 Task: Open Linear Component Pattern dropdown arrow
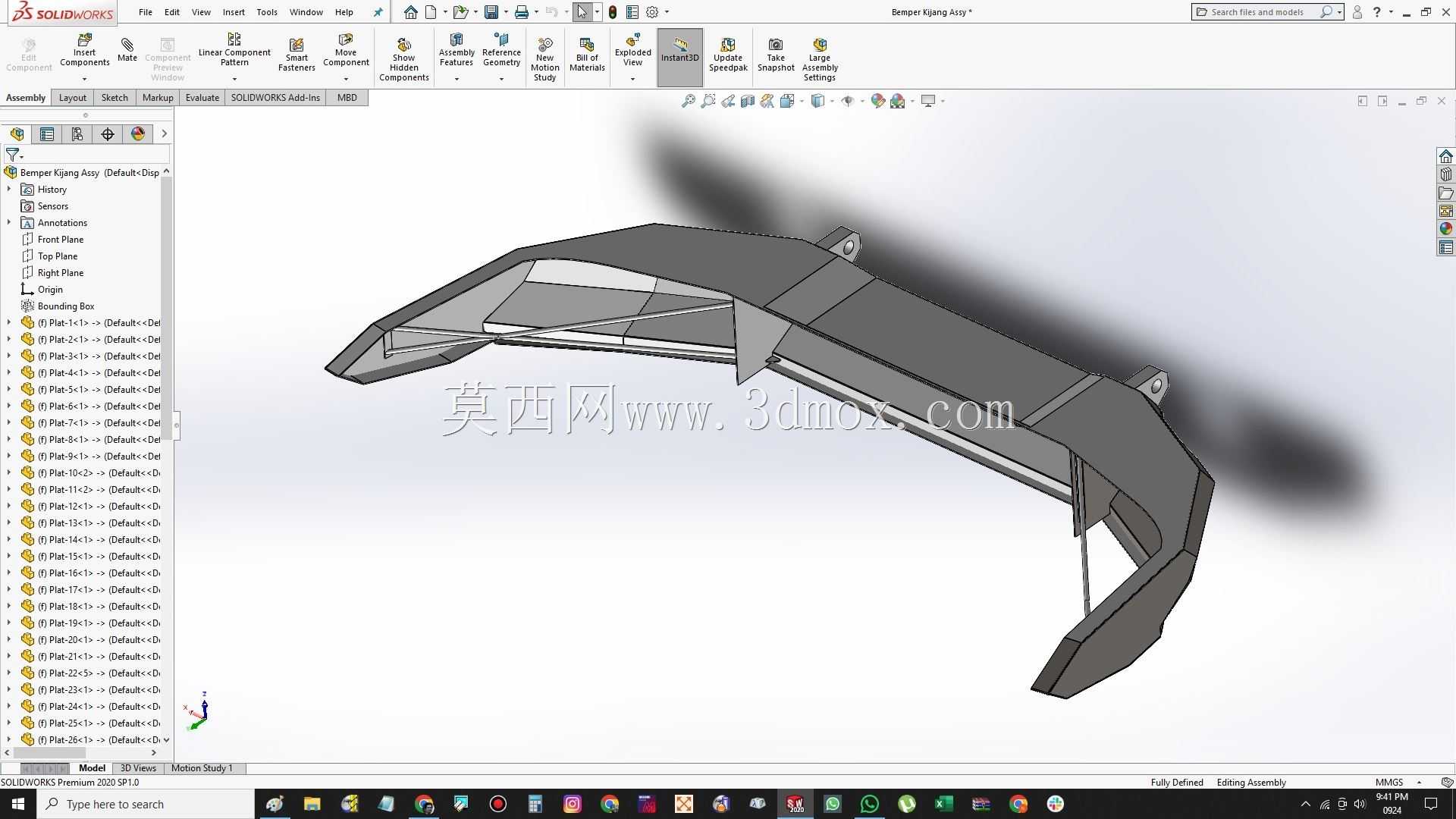(x=234, y=79)
